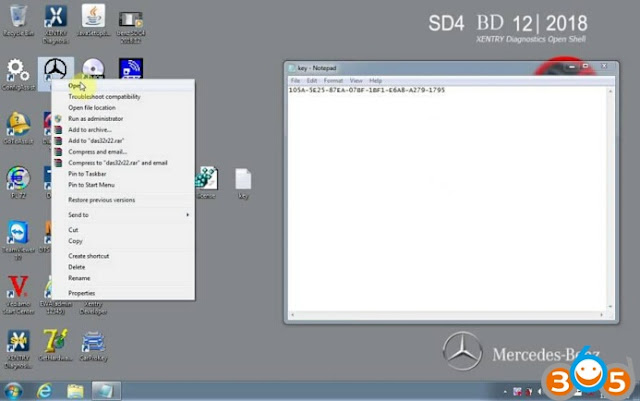Choose Copy in the context menu

pyautogui.click(x=123, y=241)
